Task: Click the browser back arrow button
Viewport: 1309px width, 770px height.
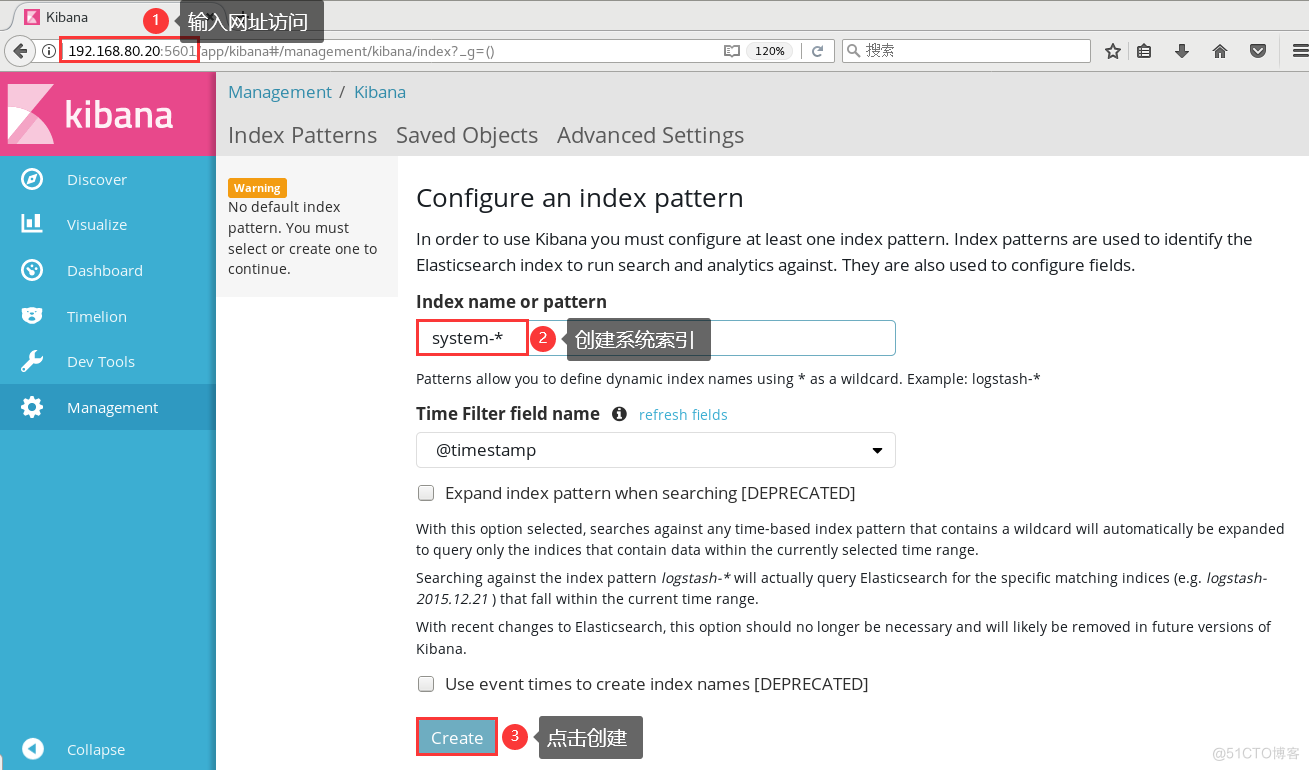Action: click(19, 50)
